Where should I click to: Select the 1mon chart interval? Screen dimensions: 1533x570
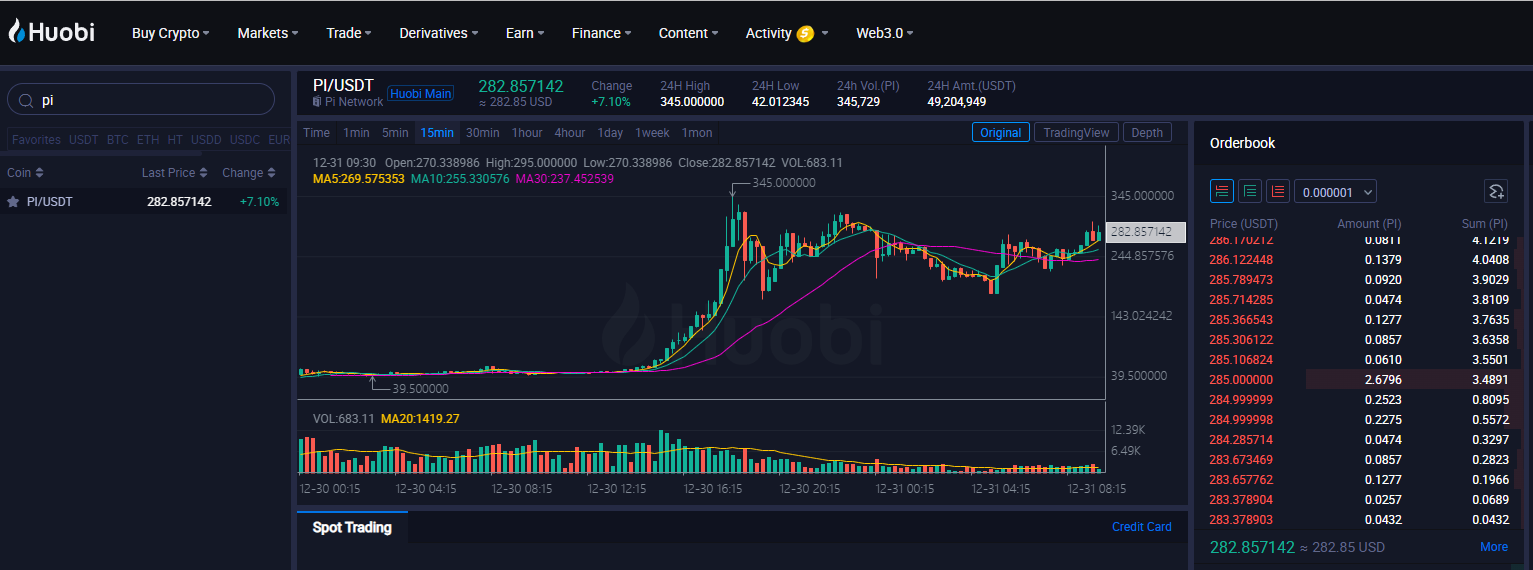(697, 133)
